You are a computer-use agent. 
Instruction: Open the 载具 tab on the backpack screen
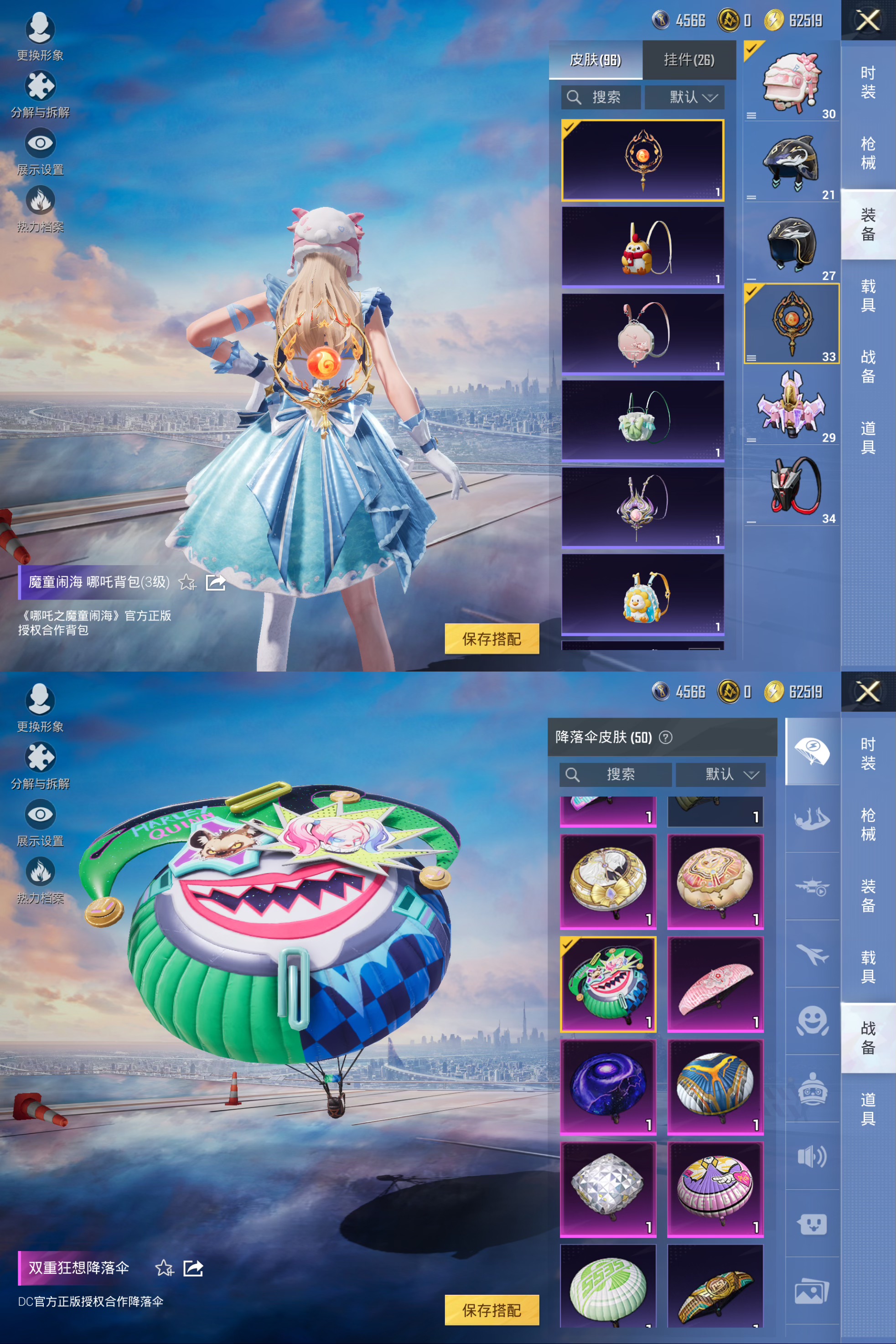[x=868, y=295]
